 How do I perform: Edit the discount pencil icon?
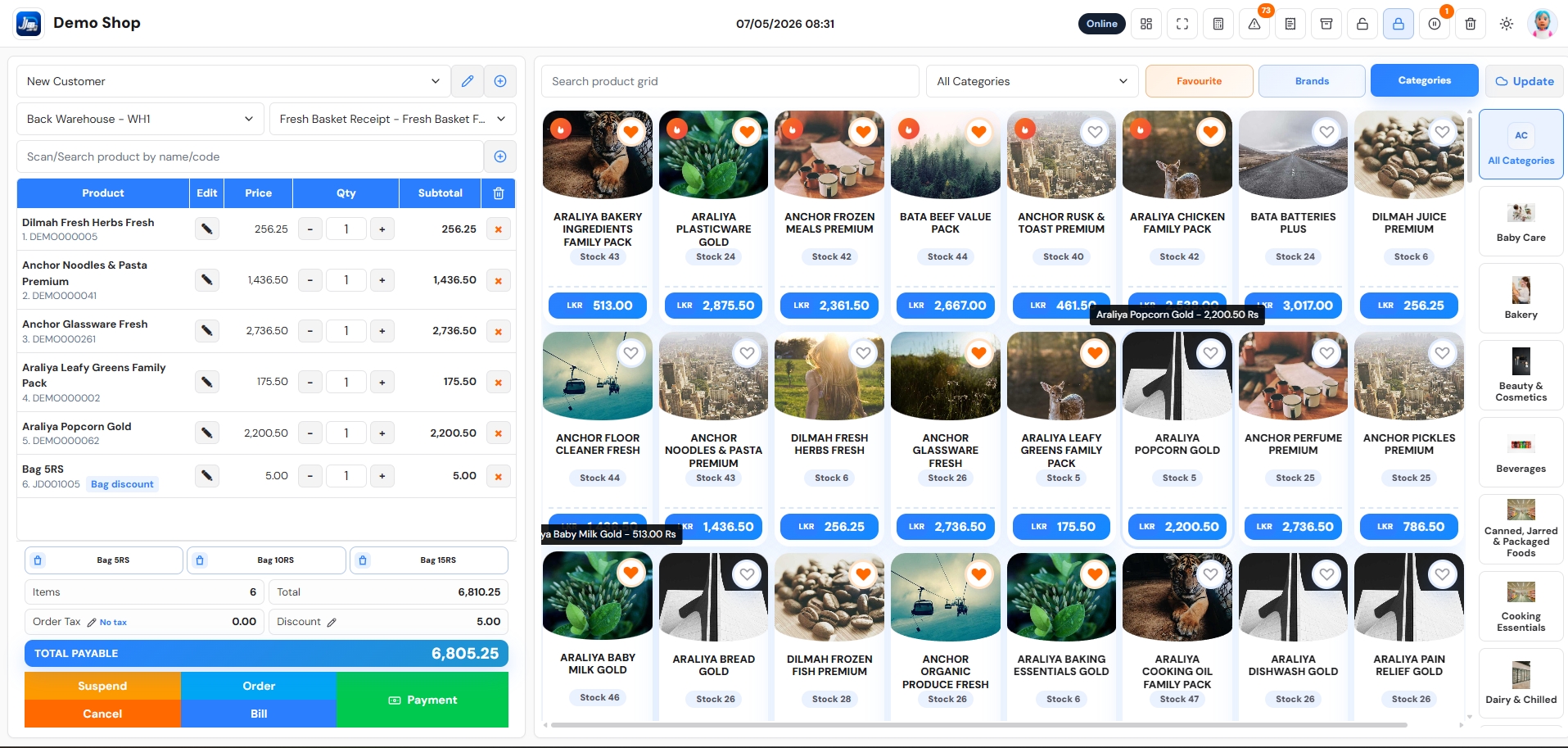[332, 623]
